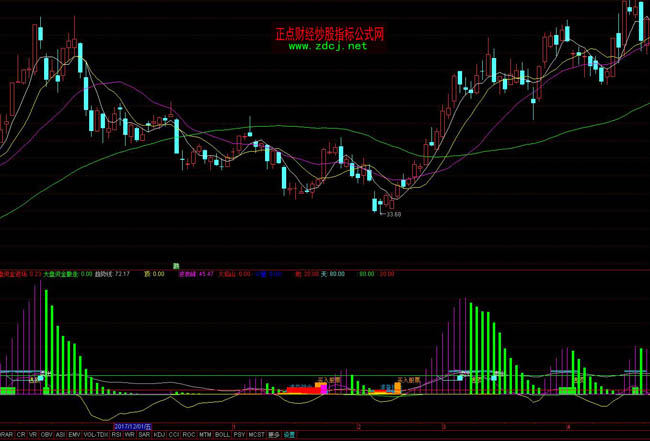
Task: Open the ROC indicator tab
Action: point(189,435)
